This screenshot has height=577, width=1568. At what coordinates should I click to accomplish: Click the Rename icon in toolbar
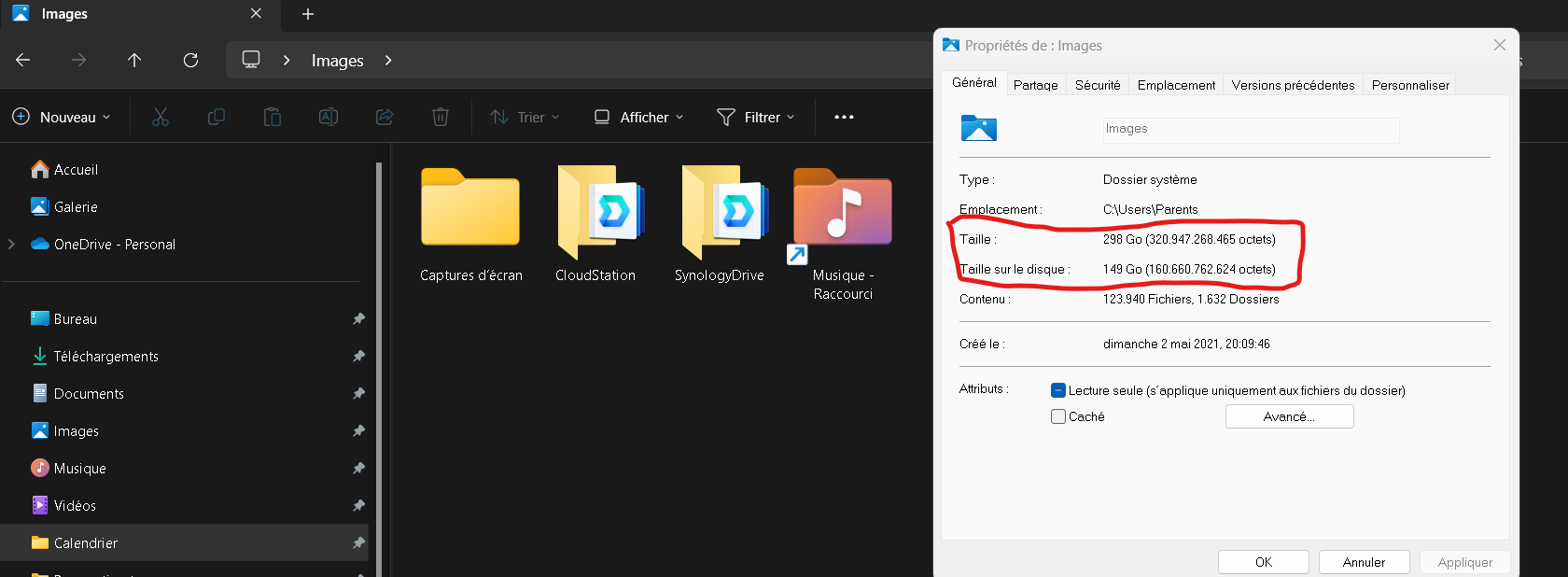pyautogui.click(x=329, y=117)
